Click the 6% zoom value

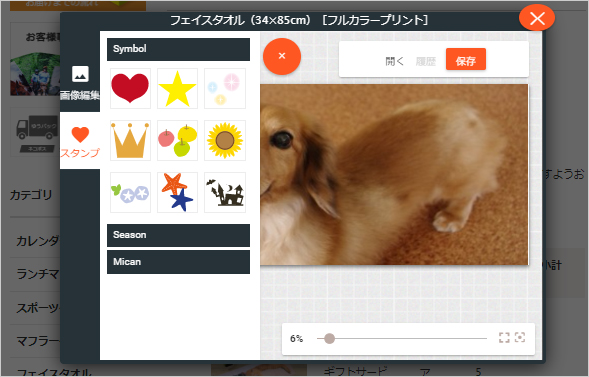pyautogui.click(x=296, y=339)
